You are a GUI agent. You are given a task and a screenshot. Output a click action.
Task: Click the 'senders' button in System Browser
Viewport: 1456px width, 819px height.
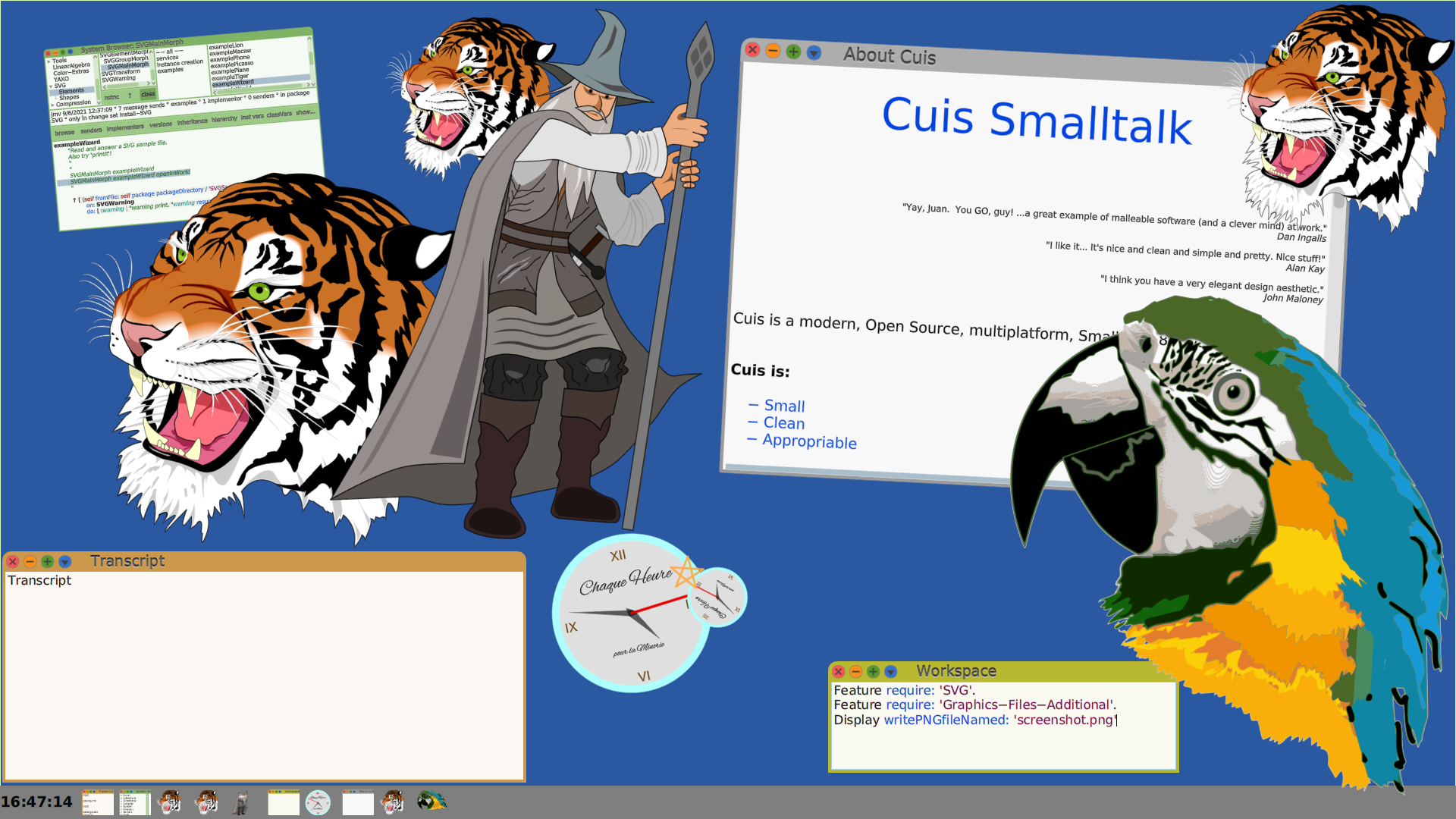pos(91,130)
